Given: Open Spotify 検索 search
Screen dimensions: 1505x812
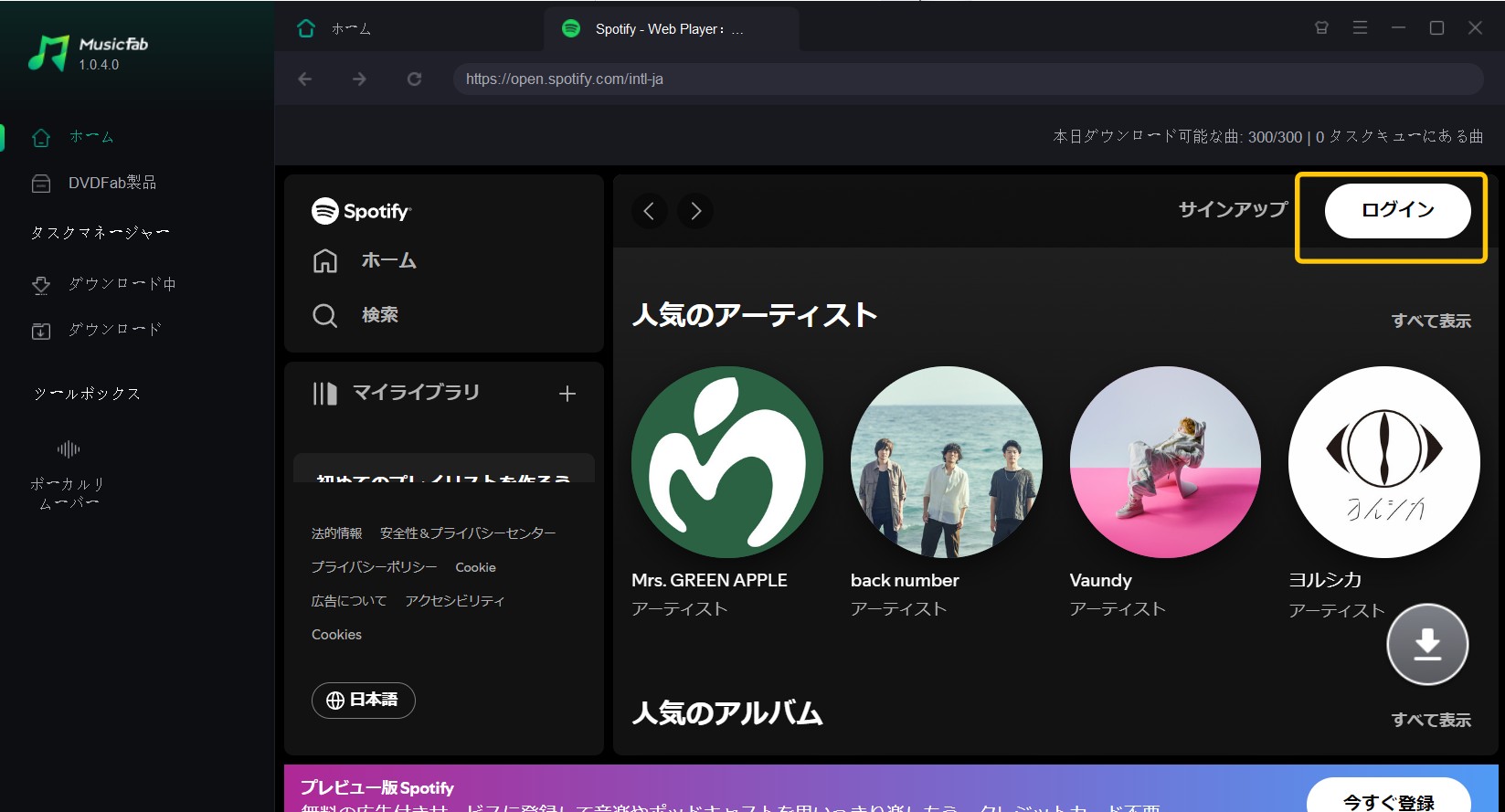Looking at the screenshot, I should [355, 315].
